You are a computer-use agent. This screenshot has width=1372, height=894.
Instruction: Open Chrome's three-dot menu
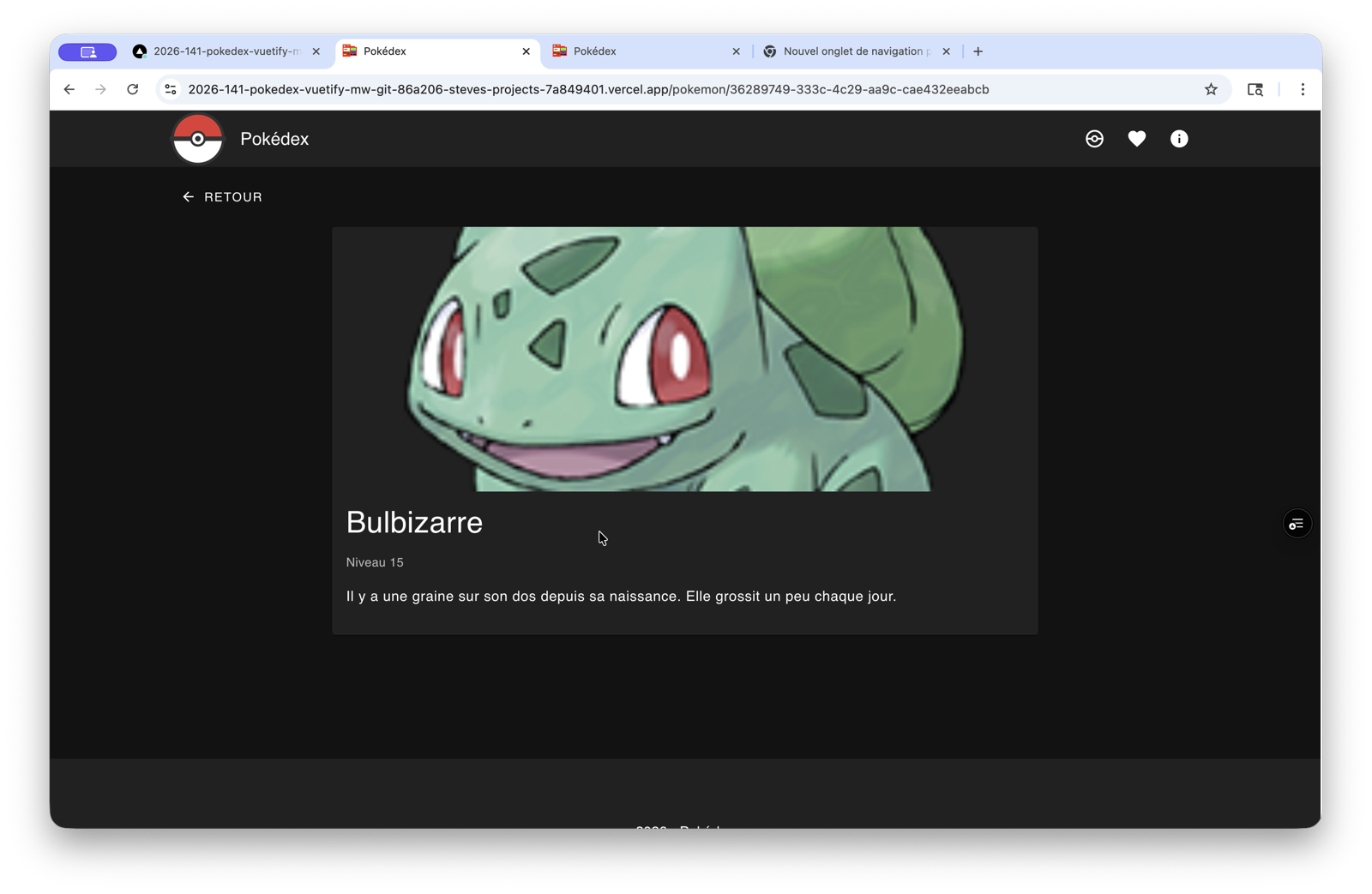coord(1302,88)
